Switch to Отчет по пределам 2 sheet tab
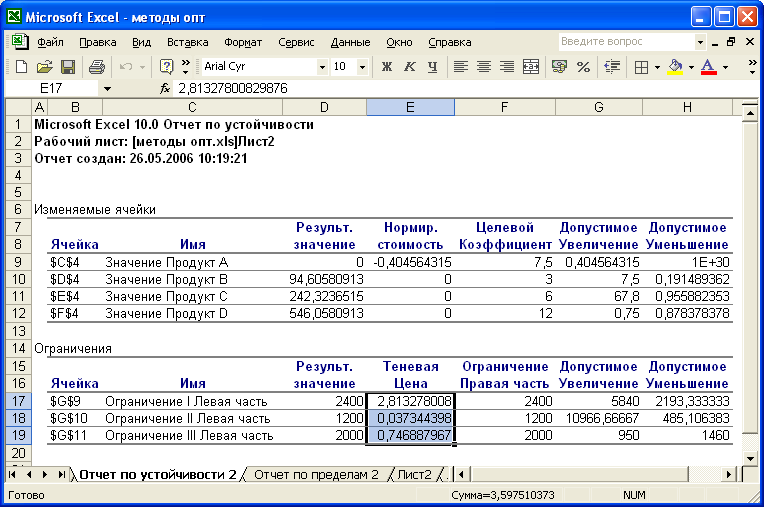 (316, 474)
